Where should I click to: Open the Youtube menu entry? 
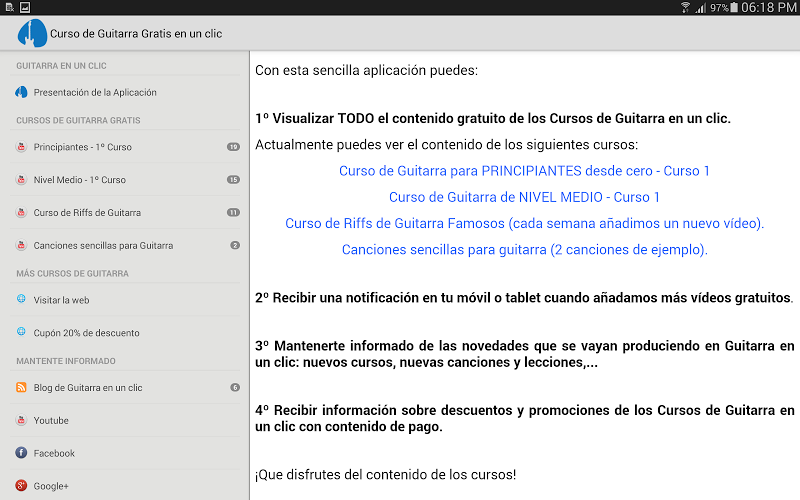point(125,420)
